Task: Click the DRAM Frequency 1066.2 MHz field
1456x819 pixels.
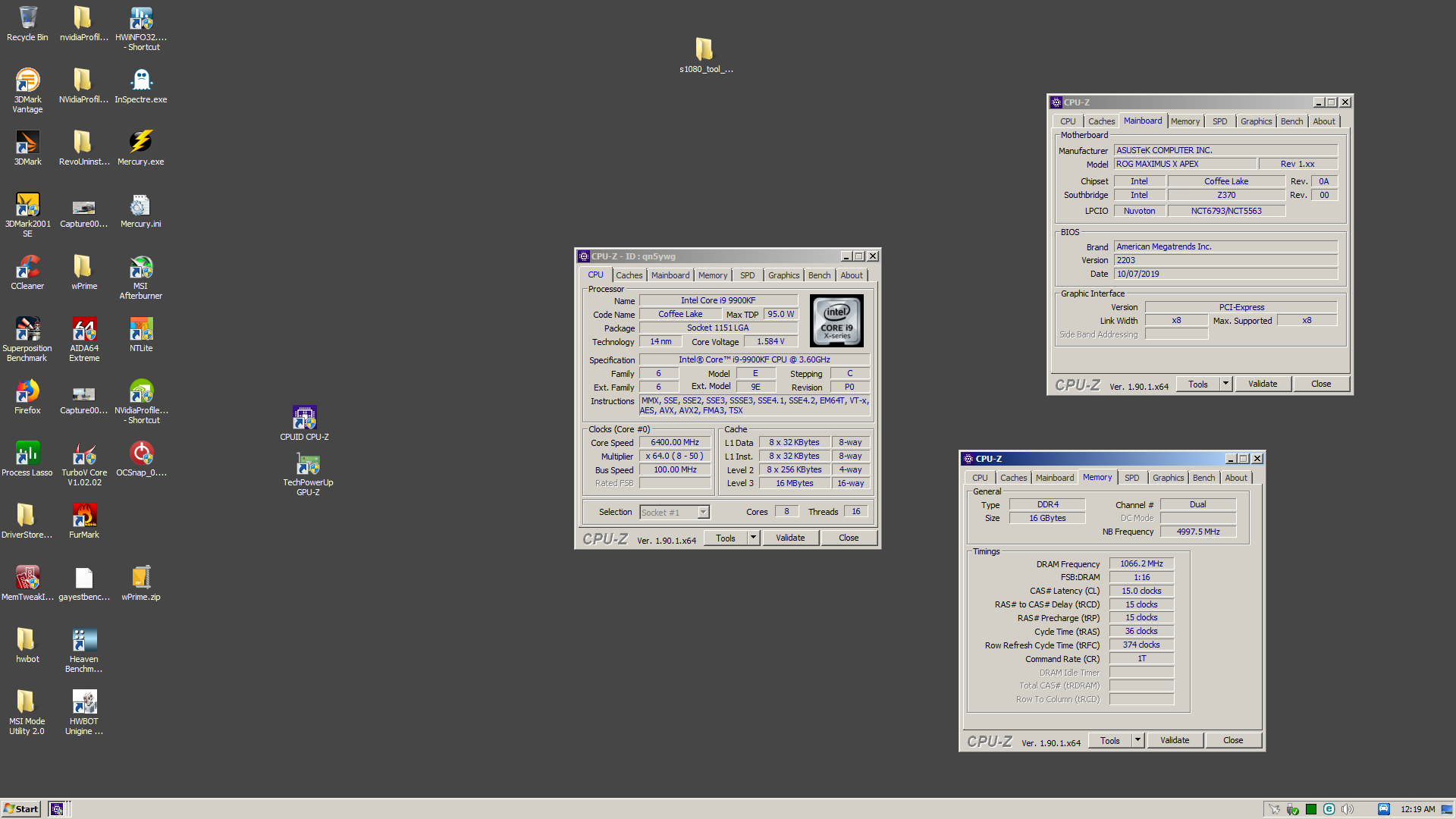Action: pos(1141,563)
